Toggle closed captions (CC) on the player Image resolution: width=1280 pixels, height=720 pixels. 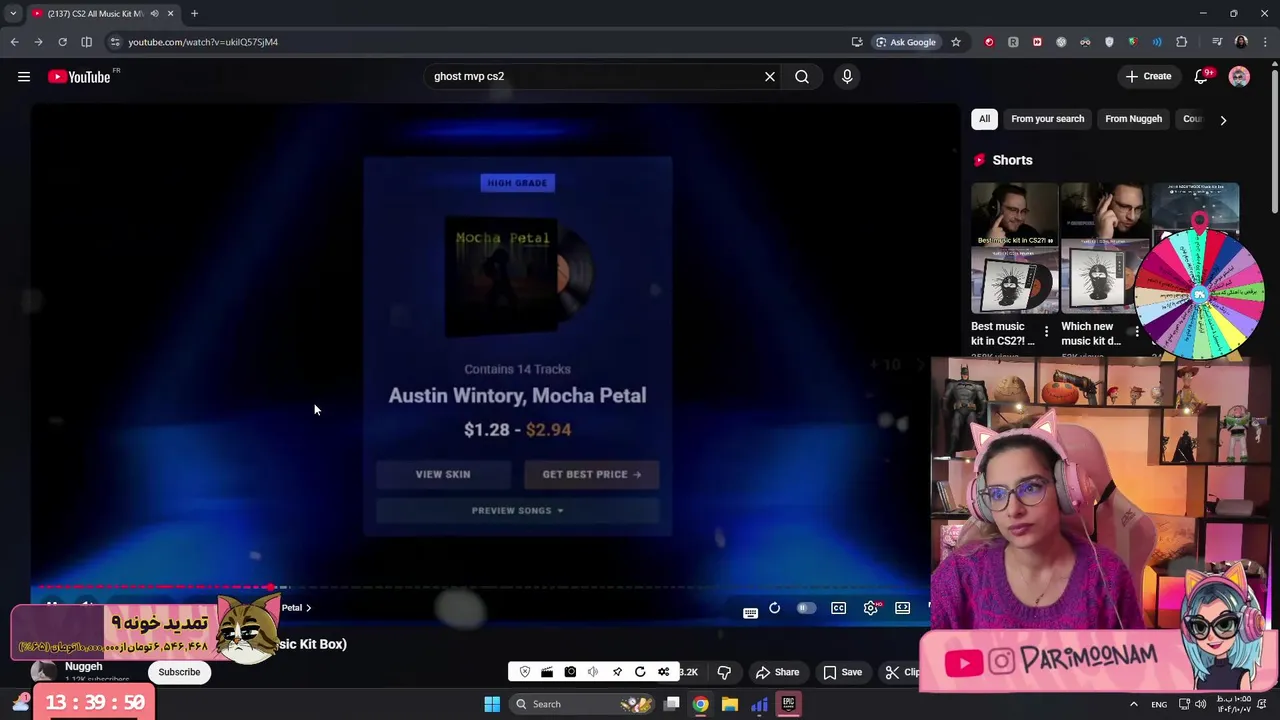[x=839, y=608]
